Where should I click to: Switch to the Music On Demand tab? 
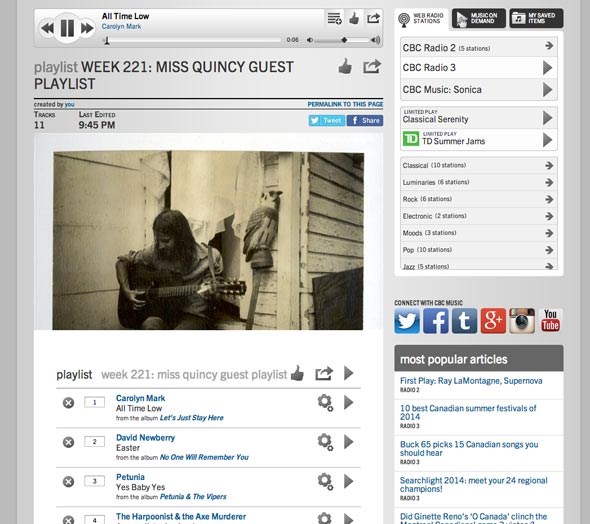tap(479, 18)
